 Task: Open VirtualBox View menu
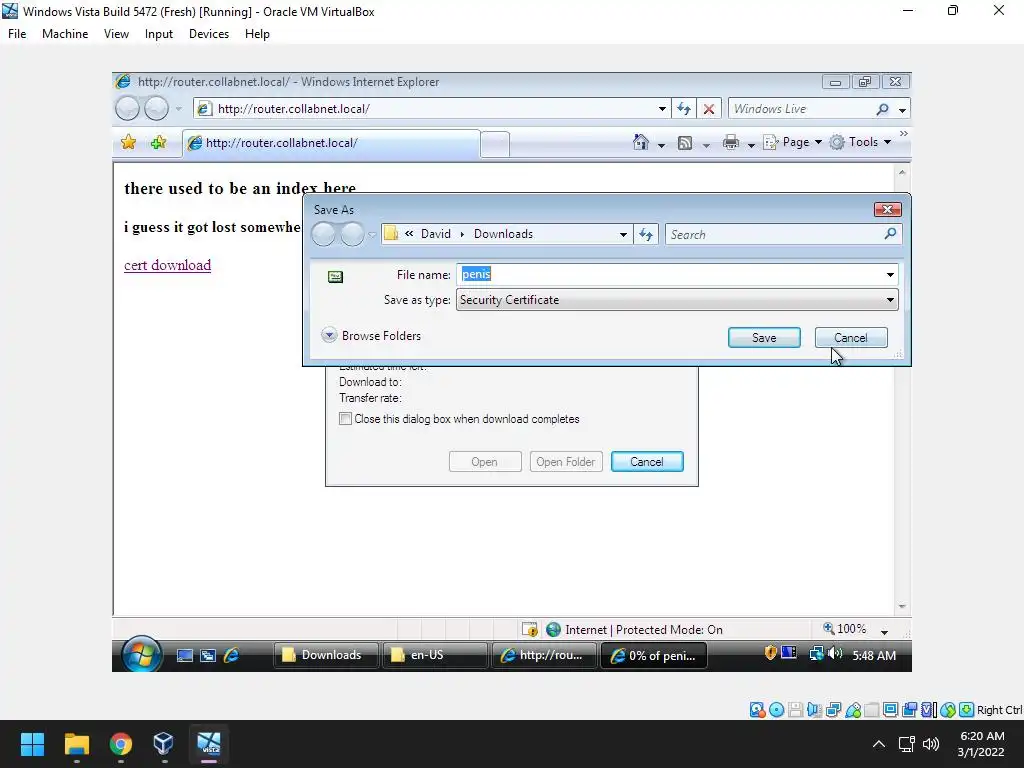click(116, 34)
